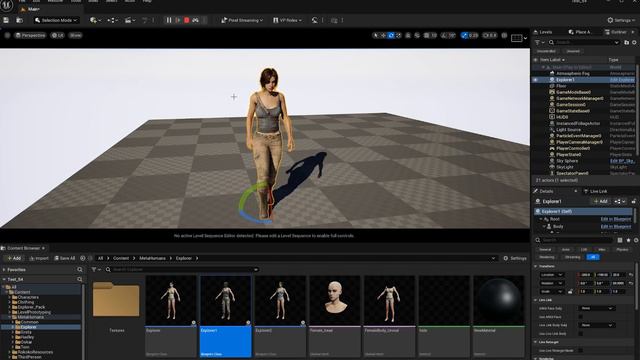640x360 pixels.
Task: Switch to the Place Actors tab
Action: 580,32
